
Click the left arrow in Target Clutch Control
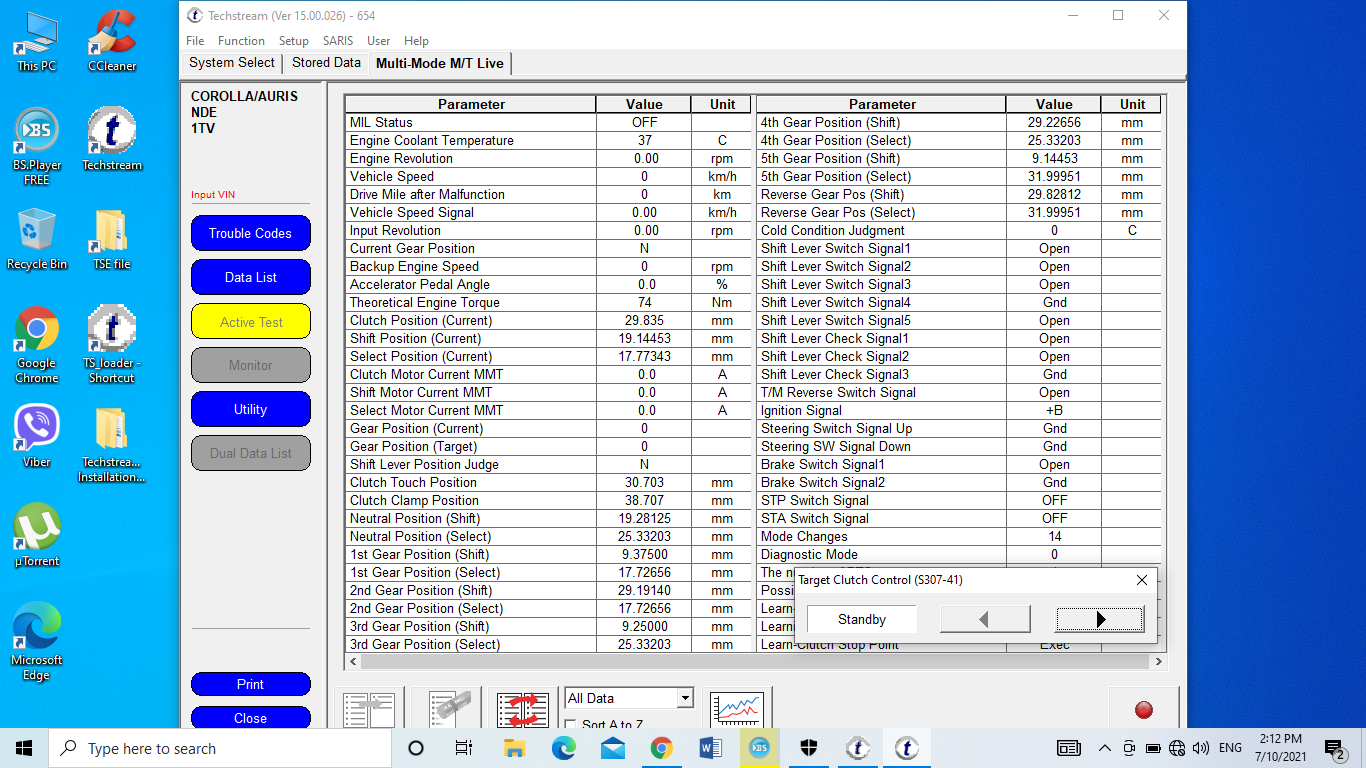point(984,619)
